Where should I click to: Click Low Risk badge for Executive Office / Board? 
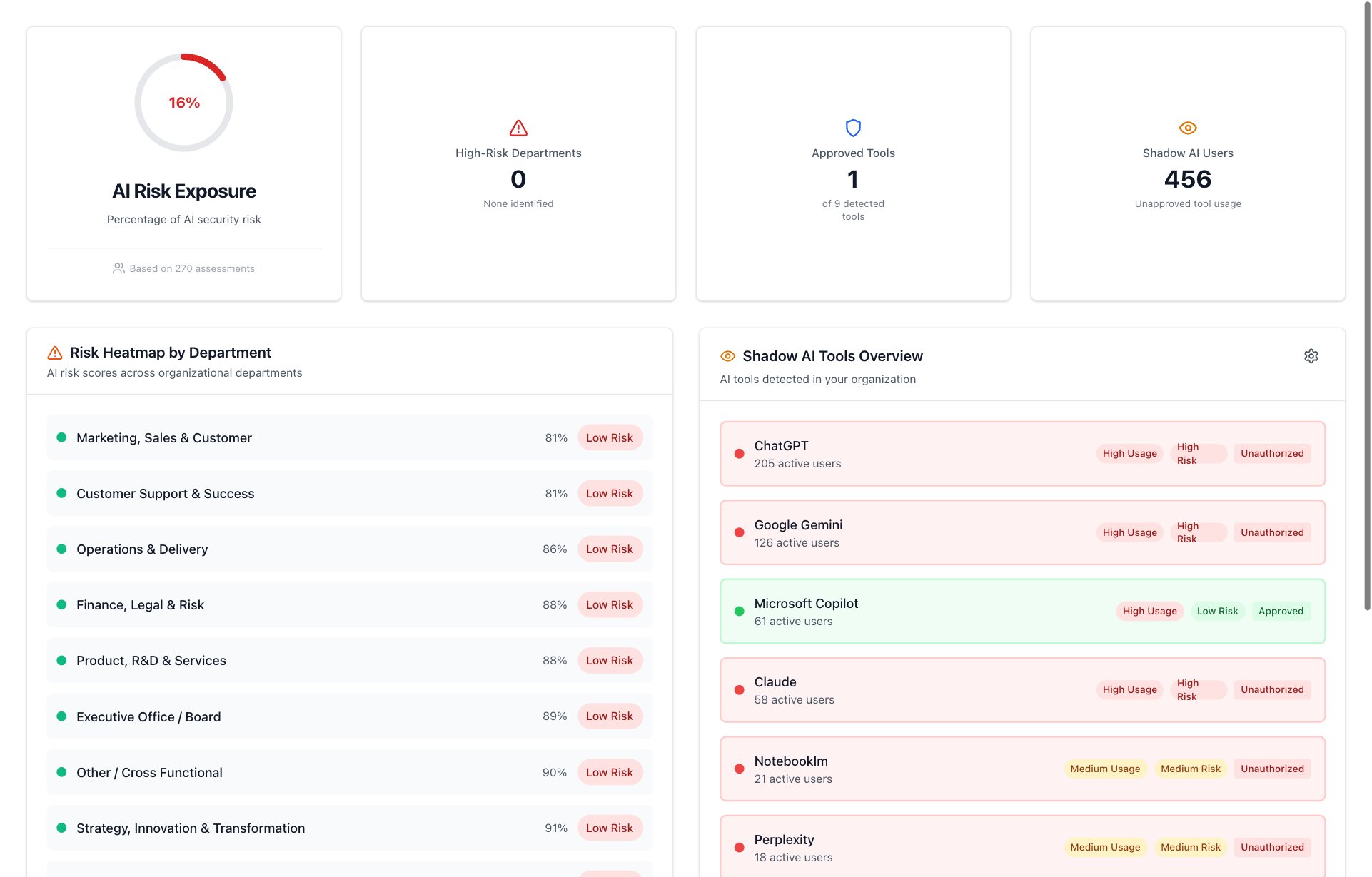610,716
